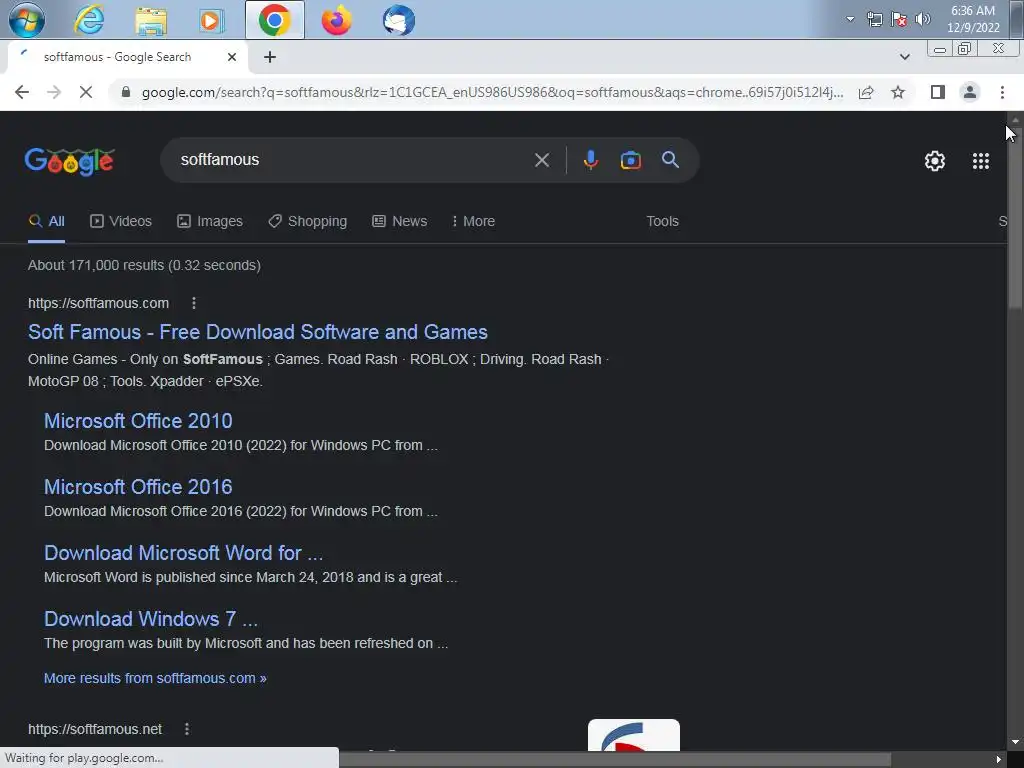1024x768 pixels.
Task: View site information padlock icon
Action: (126, 92)
